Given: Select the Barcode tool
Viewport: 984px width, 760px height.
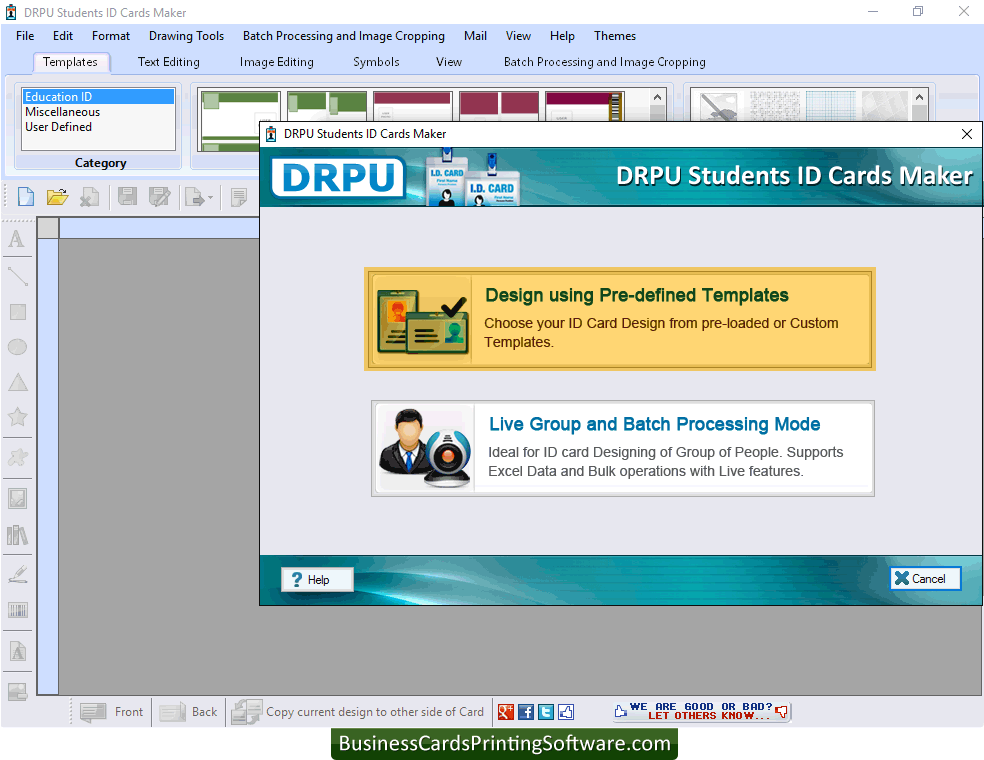Looking at the screenshot, I should (x=17, y=610).
